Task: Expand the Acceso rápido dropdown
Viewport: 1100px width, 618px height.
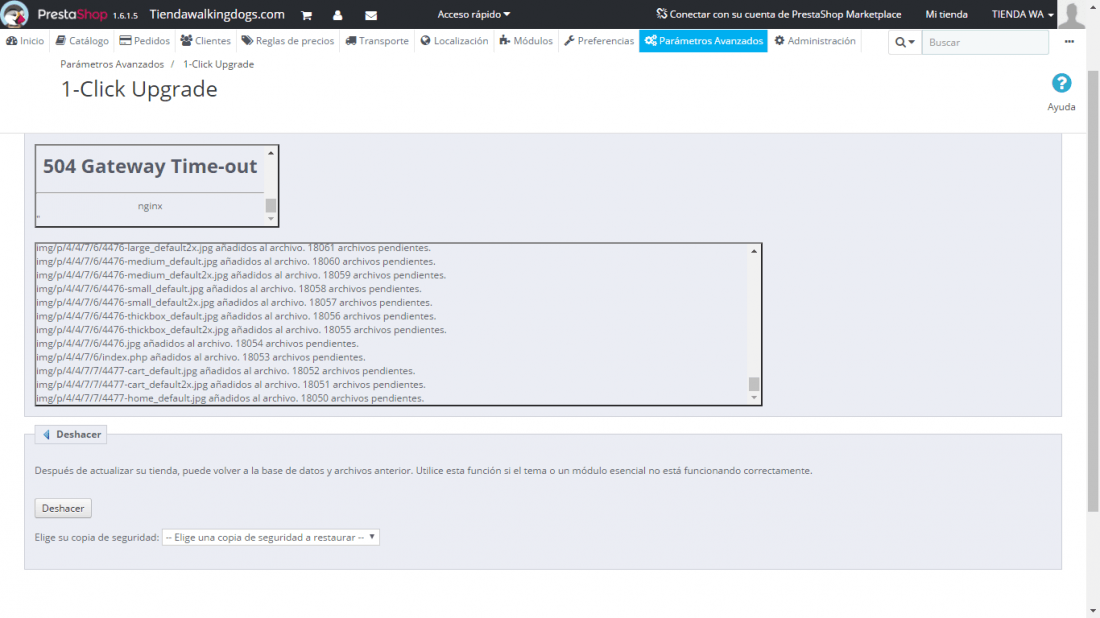Action: click(474, 14)
